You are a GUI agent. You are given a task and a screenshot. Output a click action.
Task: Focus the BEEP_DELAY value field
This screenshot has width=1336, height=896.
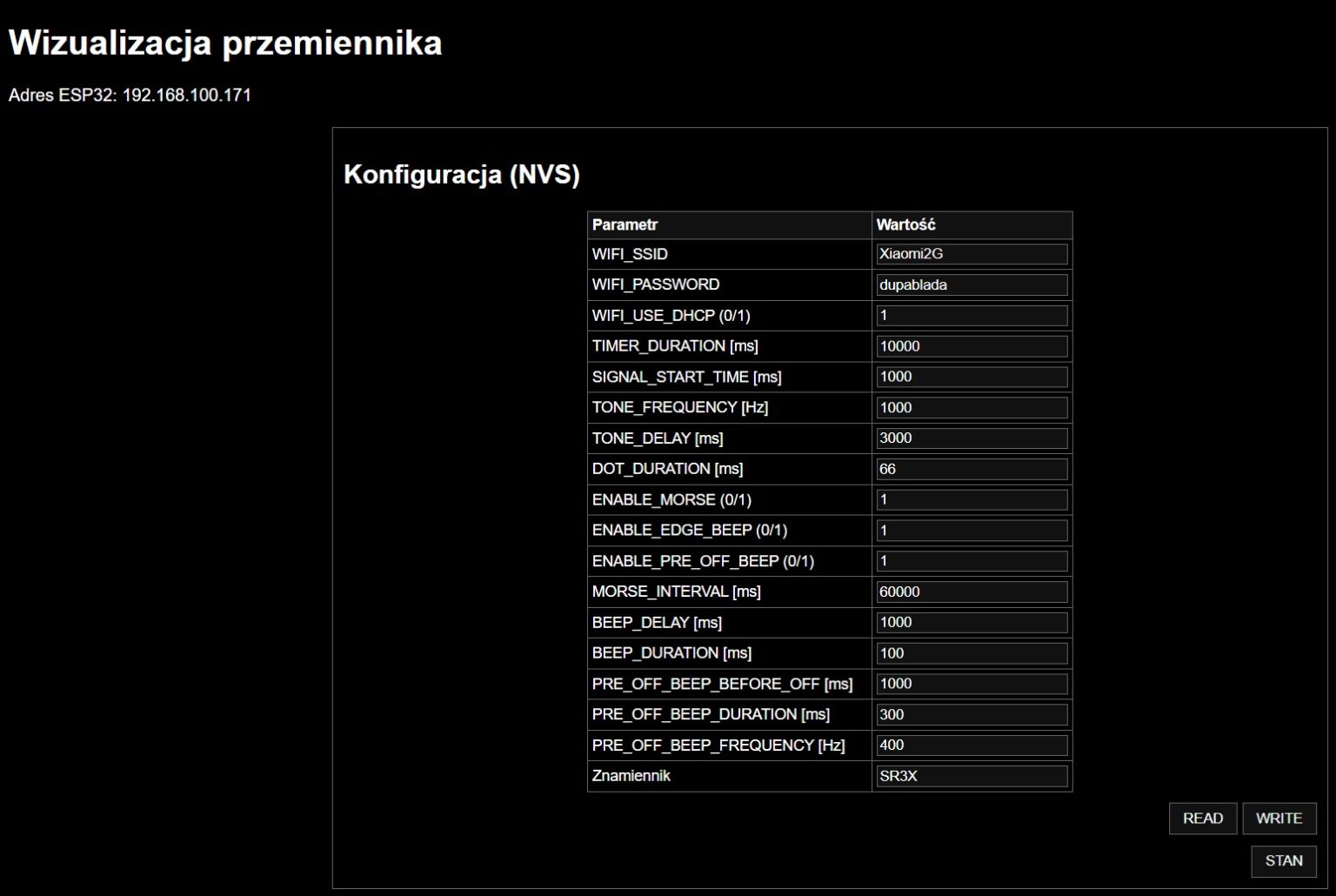point(972,623)
